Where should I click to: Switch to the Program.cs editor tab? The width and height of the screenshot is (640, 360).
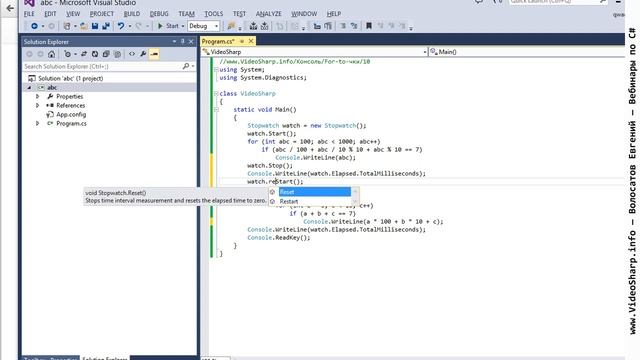pos(218,41)
